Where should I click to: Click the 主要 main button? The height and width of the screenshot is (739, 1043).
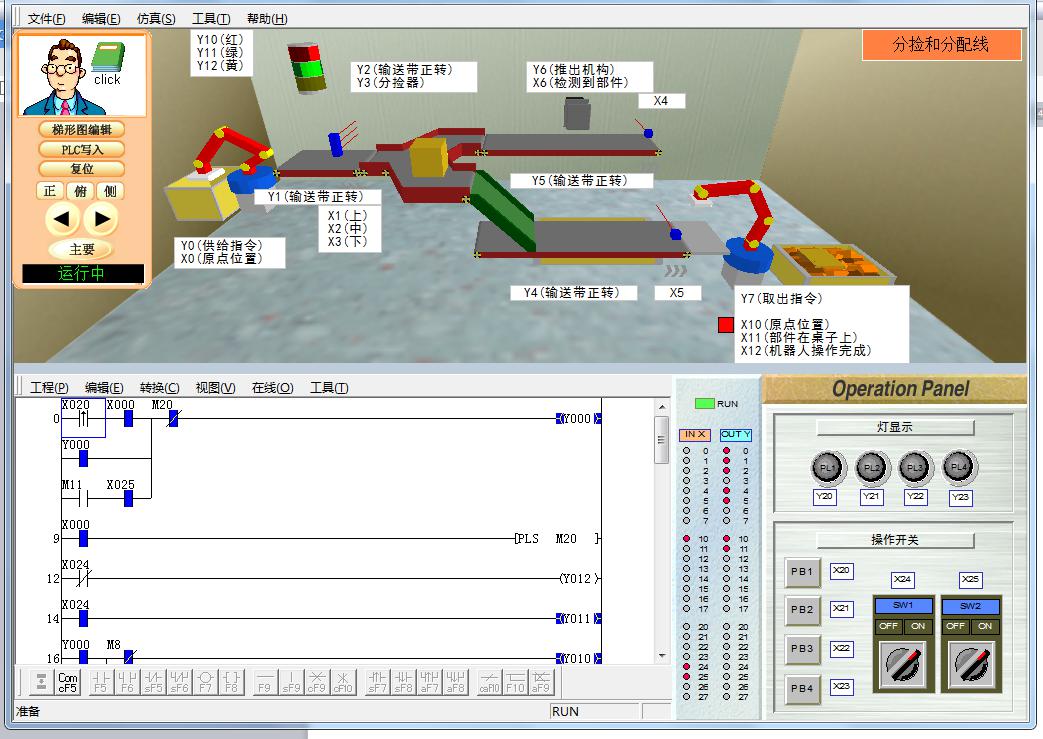82,249
